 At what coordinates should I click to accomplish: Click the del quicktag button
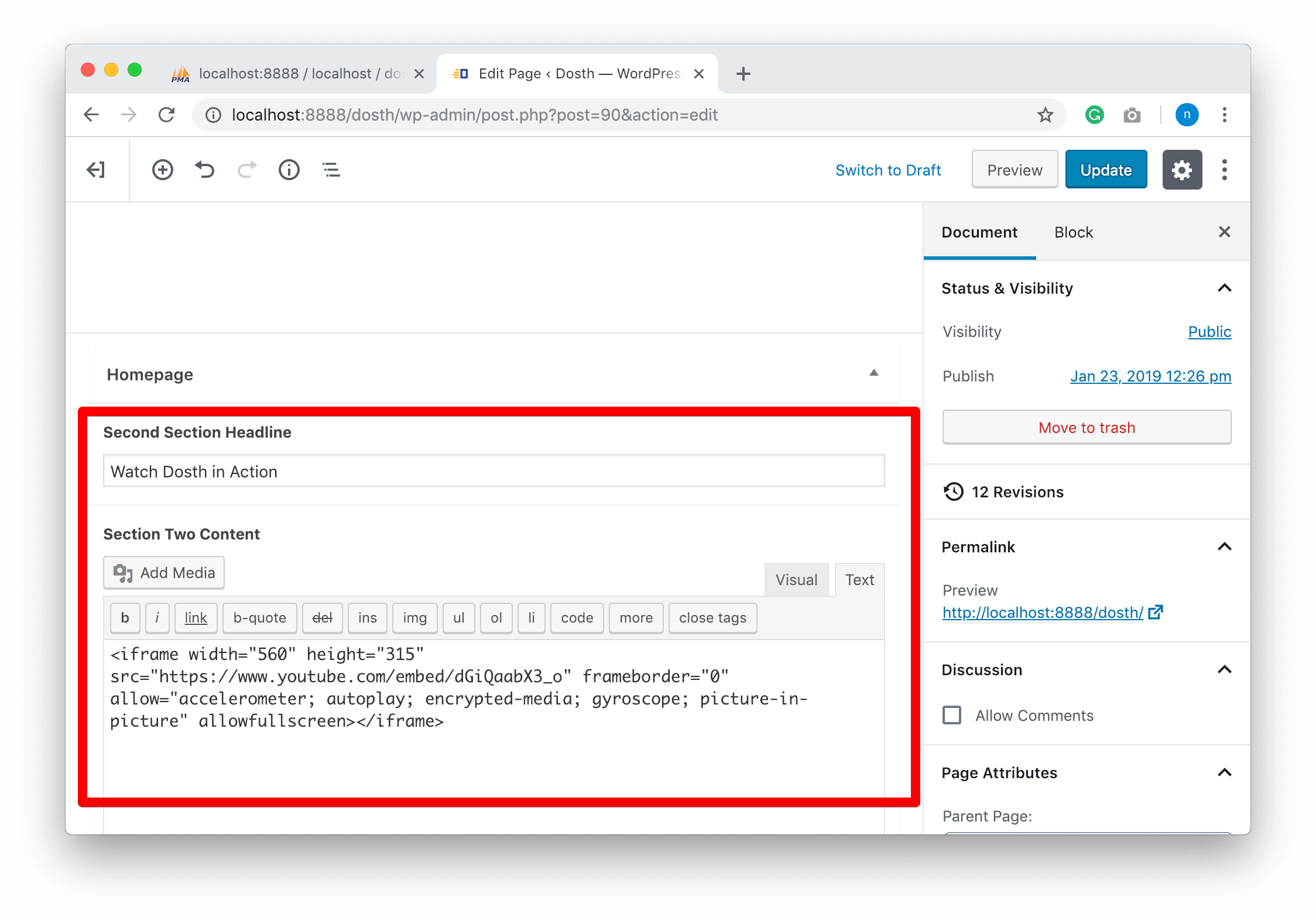[323, 618]
